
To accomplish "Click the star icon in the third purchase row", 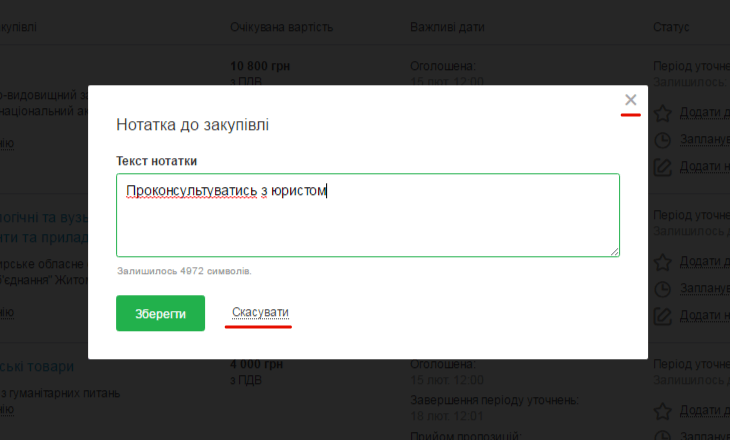I will click(x=662, y=411).
